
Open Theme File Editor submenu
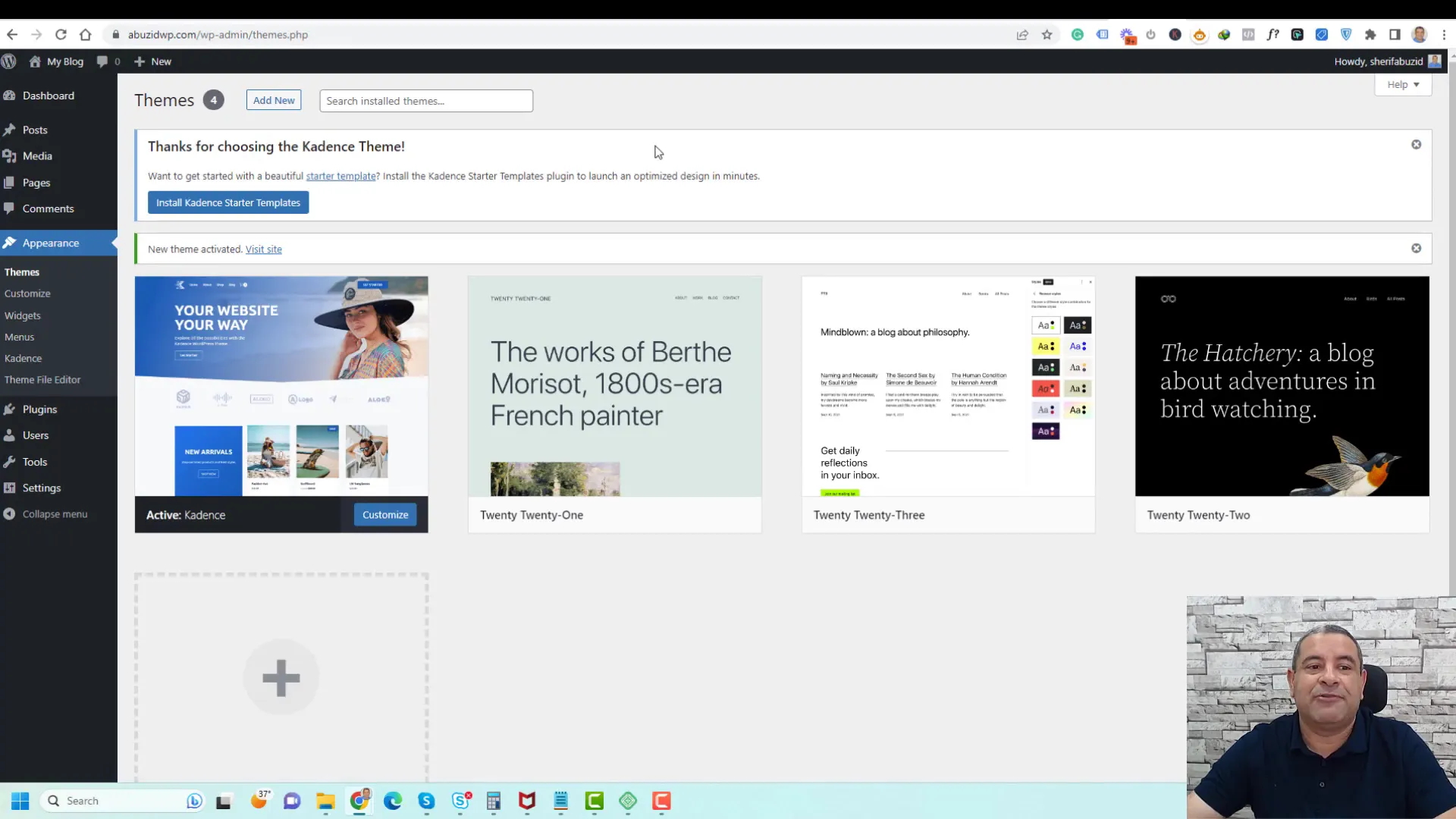click(42, 379)
